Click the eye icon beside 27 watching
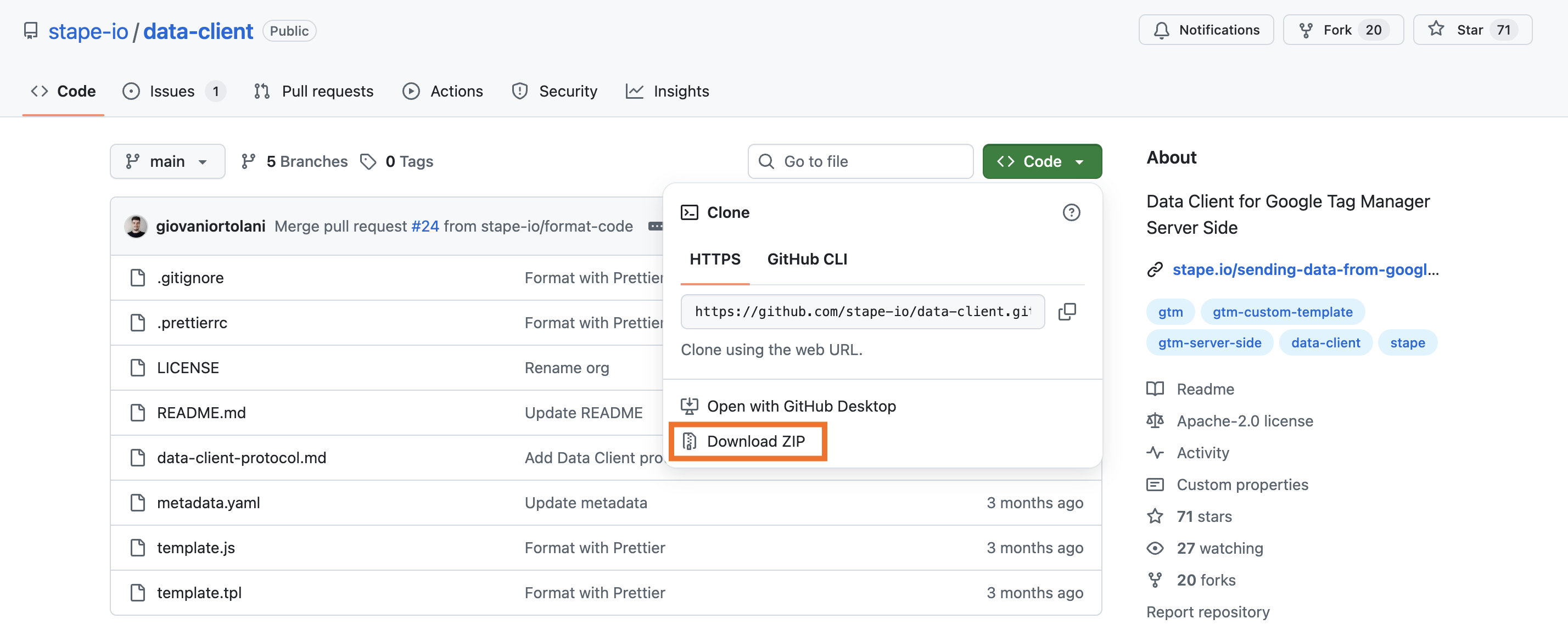 click(x=1155, y=548)
